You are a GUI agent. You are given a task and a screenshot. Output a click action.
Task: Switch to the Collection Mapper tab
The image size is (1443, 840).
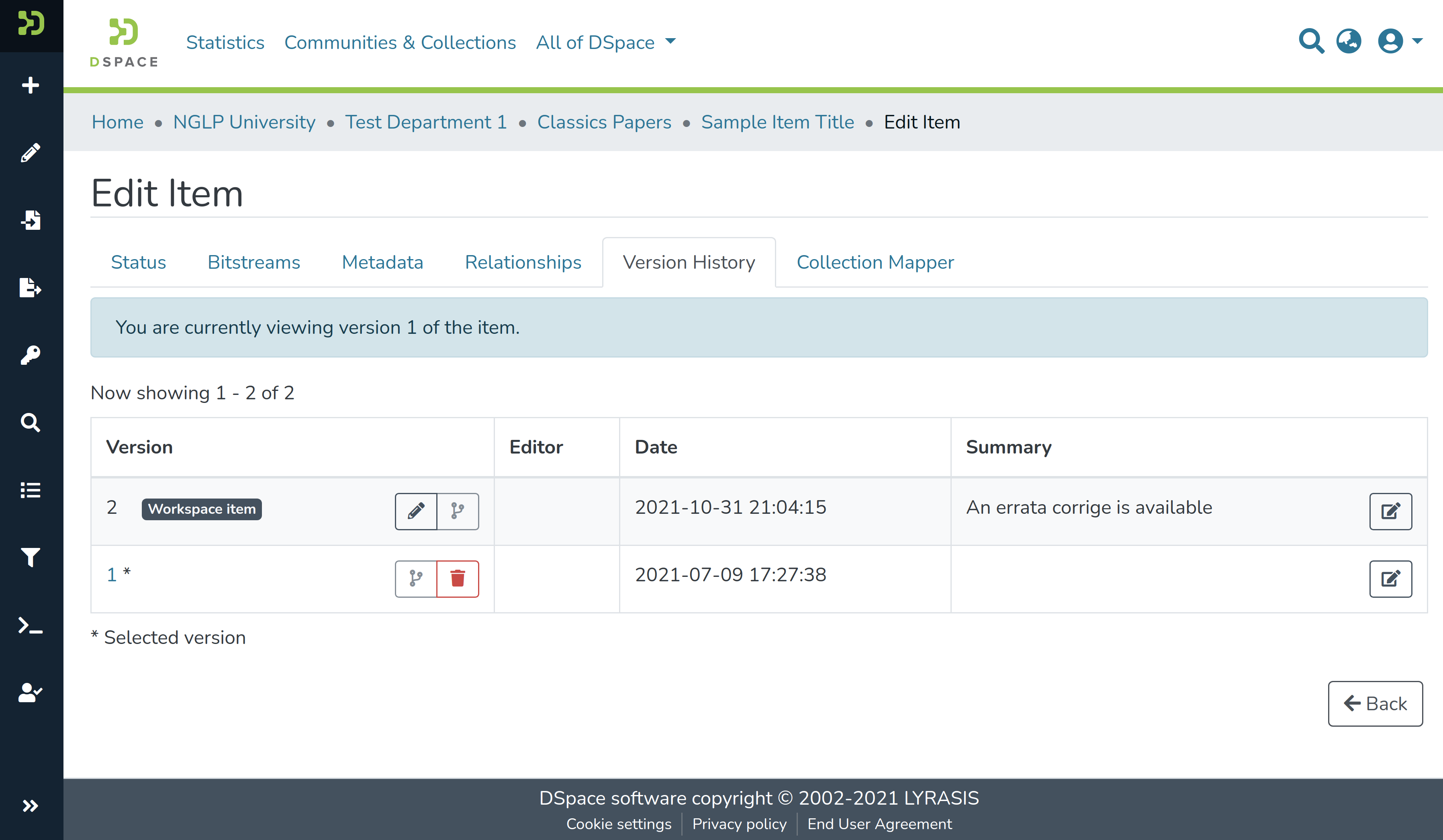pos(875,262)
